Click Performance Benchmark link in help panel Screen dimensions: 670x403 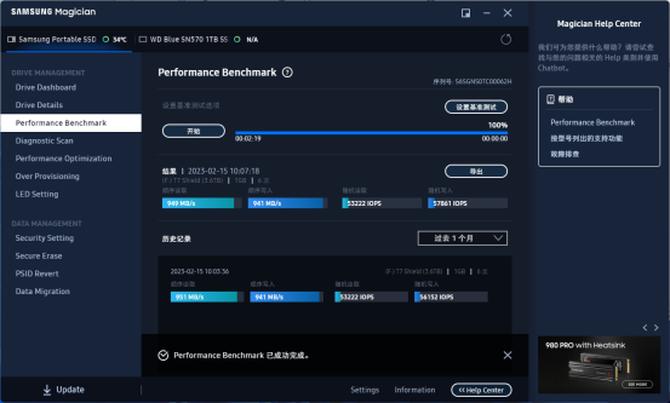pyautogui.click(x=592, y=123)
